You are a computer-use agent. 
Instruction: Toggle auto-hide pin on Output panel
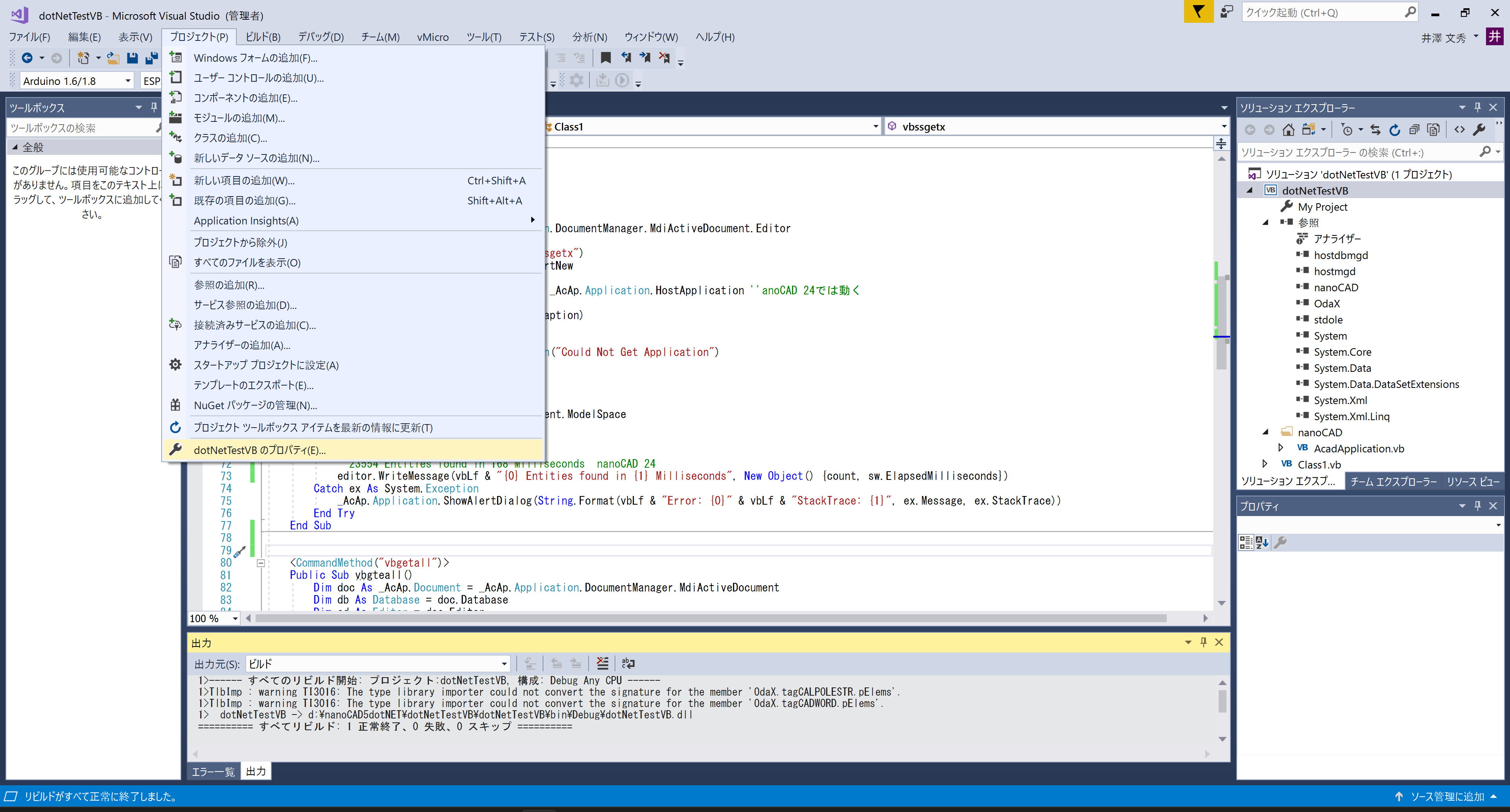coord(1203,642)
